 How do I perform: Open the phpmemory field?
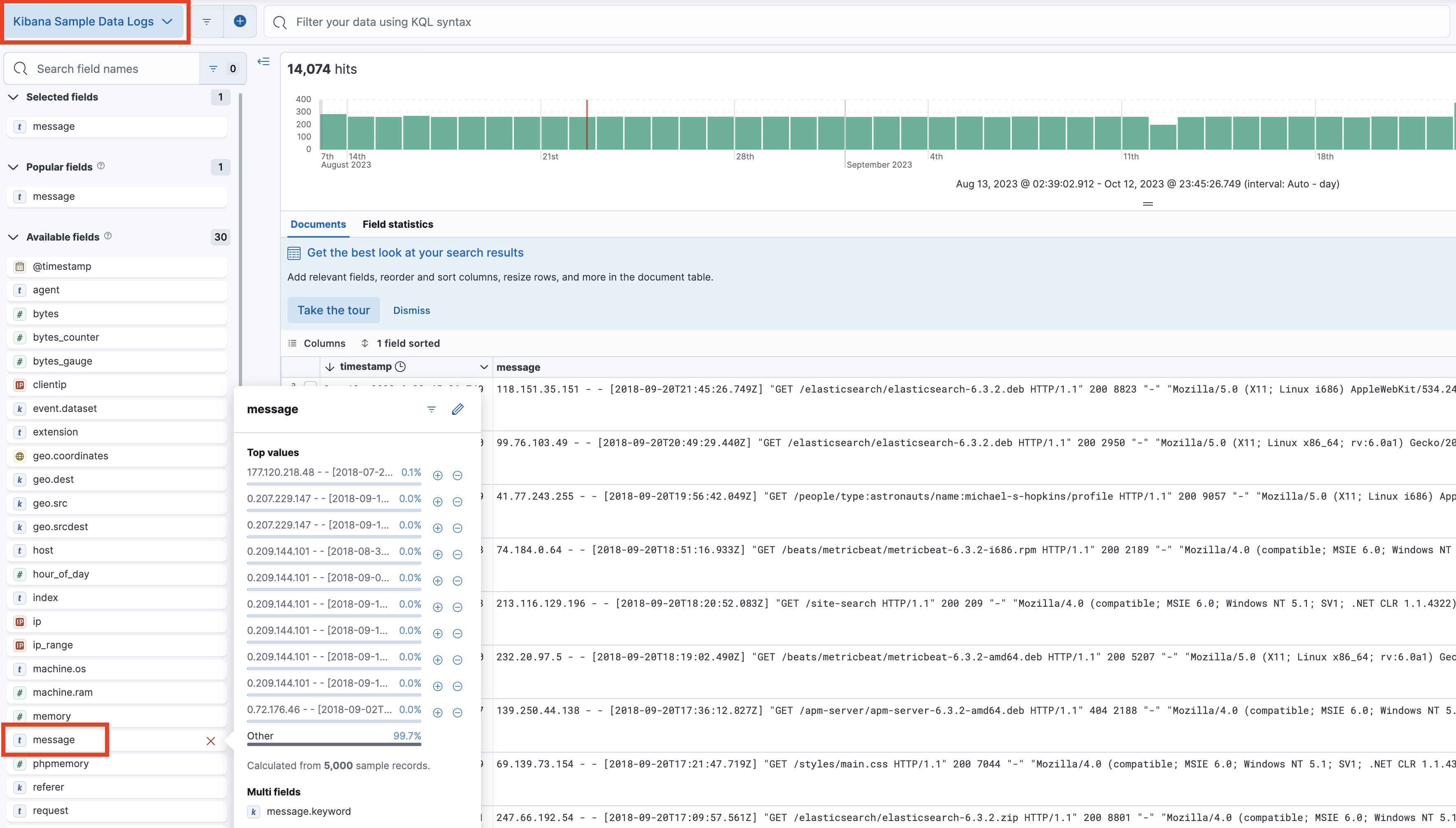117,764
